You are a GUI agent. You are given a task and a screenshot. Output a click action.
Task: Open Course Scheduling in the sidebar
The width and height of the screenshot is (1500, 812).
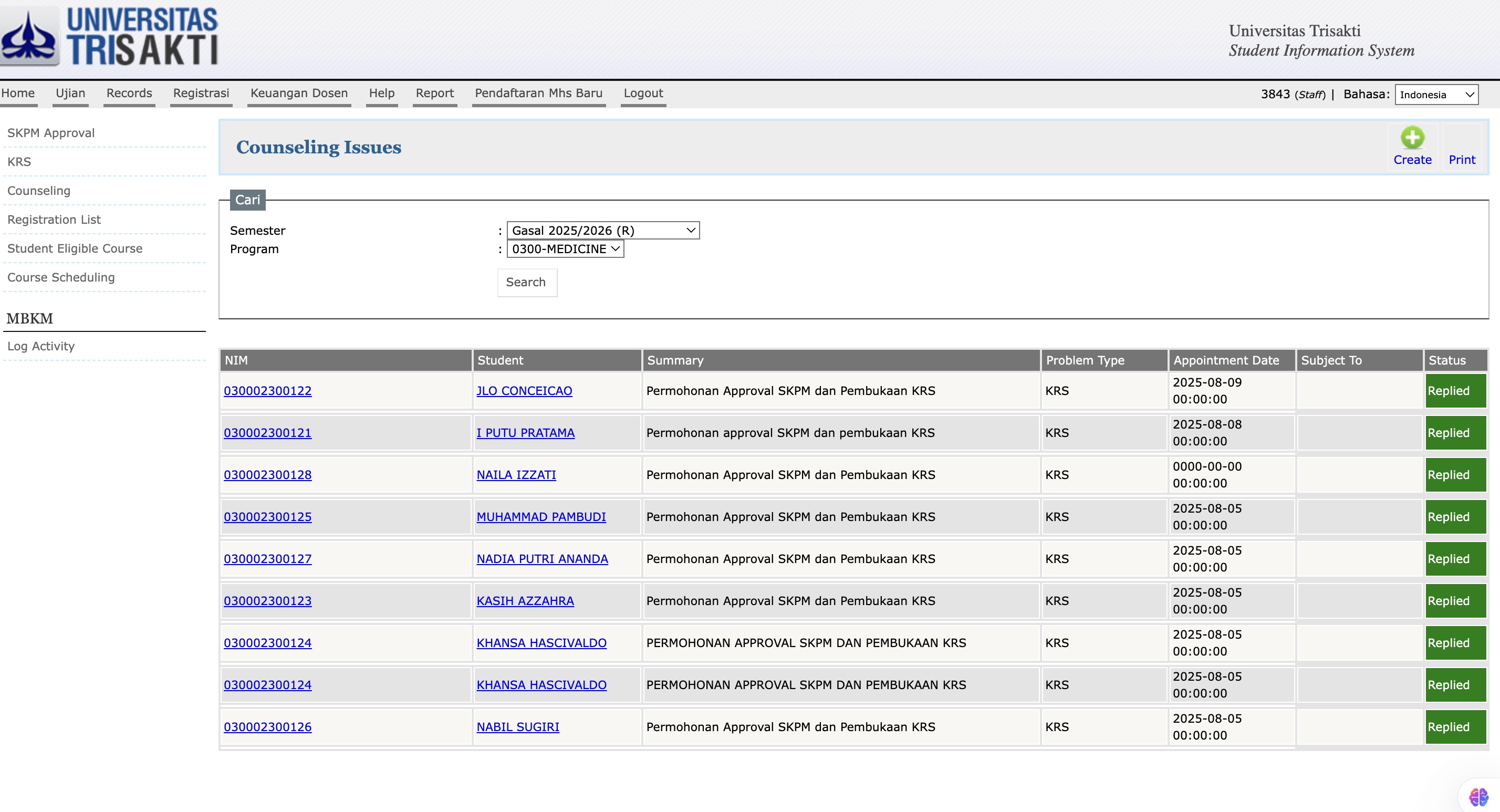[60, 277]
